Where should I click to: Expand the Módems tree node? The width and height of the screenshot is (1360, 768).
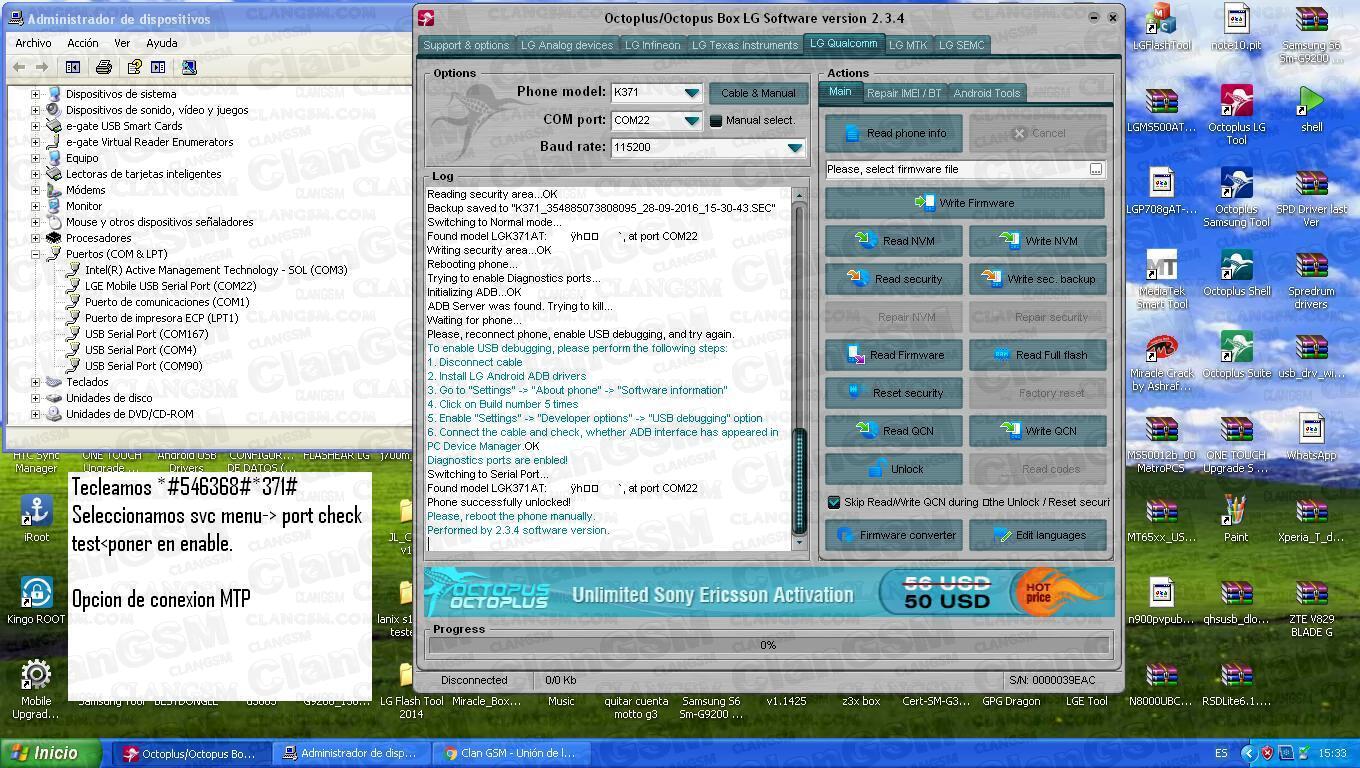36,190
